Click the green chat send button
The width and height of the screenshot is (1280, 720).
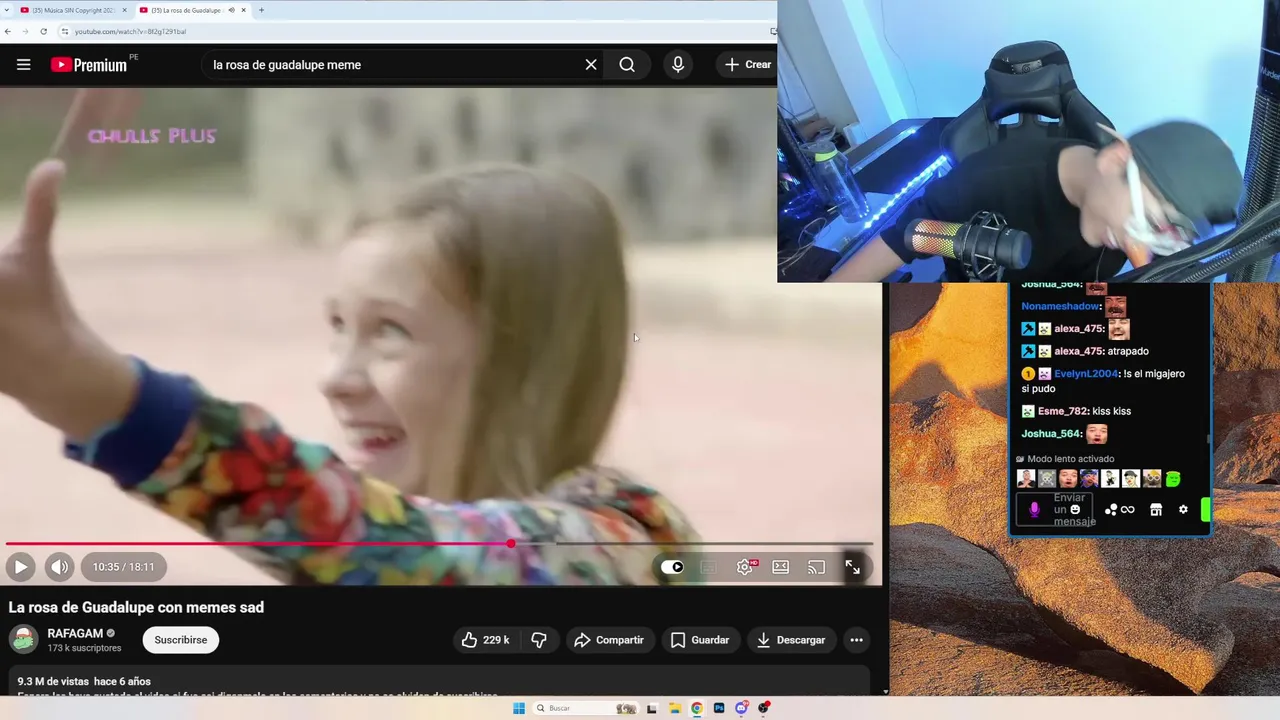(1206, 510)
